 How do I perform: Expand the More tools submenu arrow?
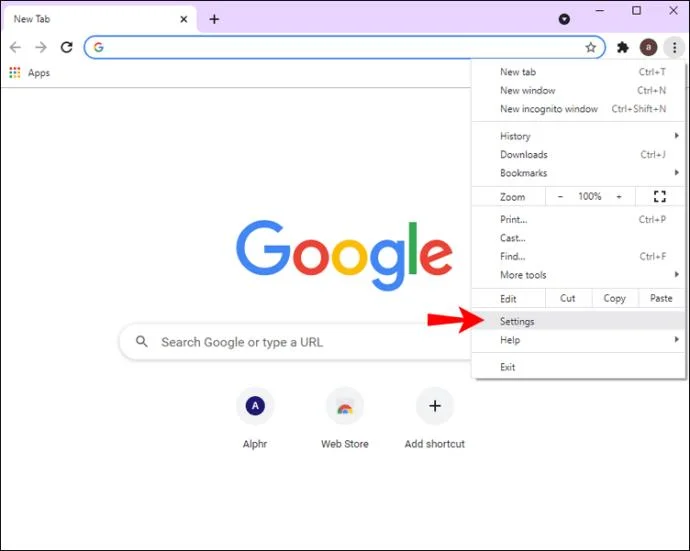pos(677,275)
